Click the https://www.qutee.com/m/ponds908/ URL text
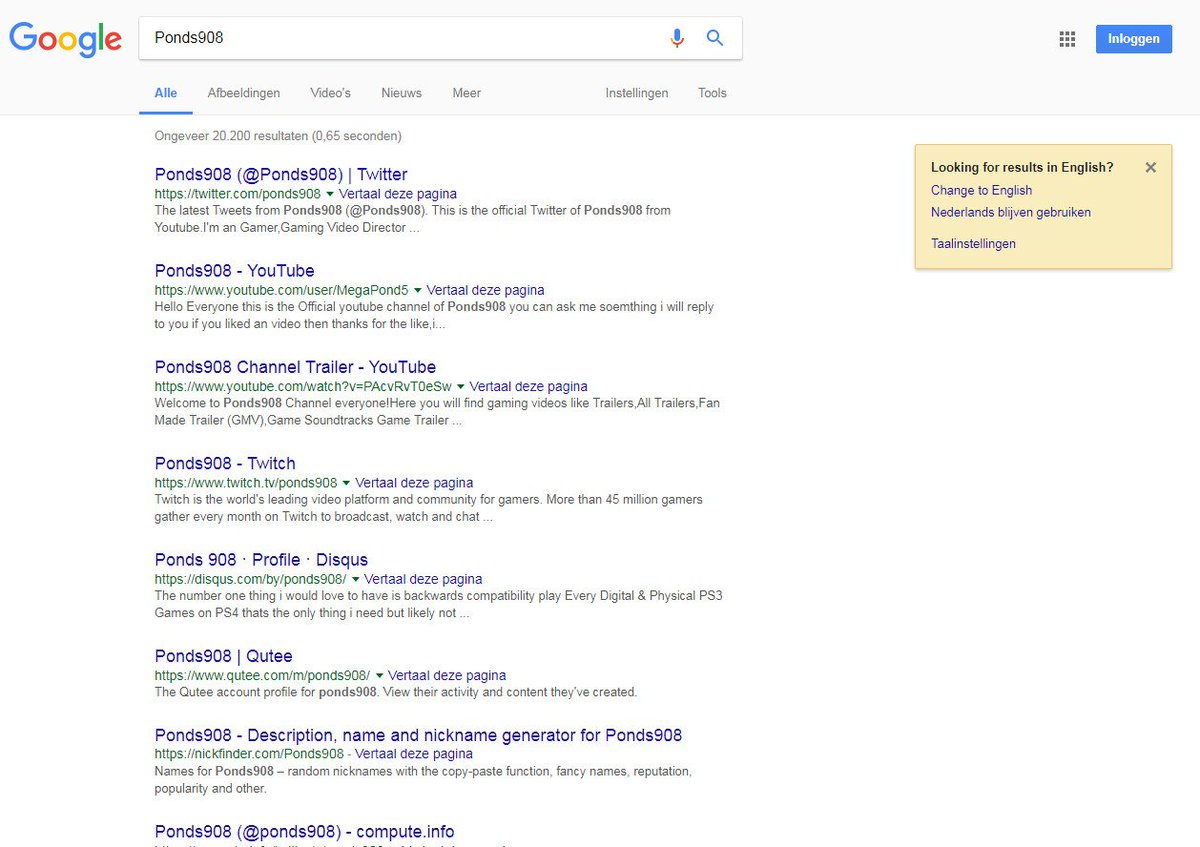 (262, 676)
